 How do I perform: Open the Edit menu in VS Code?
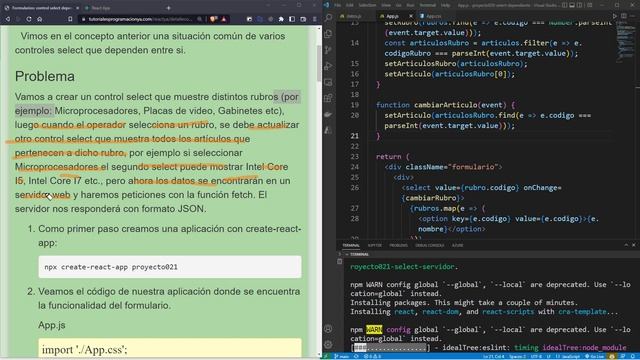[x=350, y=5]
